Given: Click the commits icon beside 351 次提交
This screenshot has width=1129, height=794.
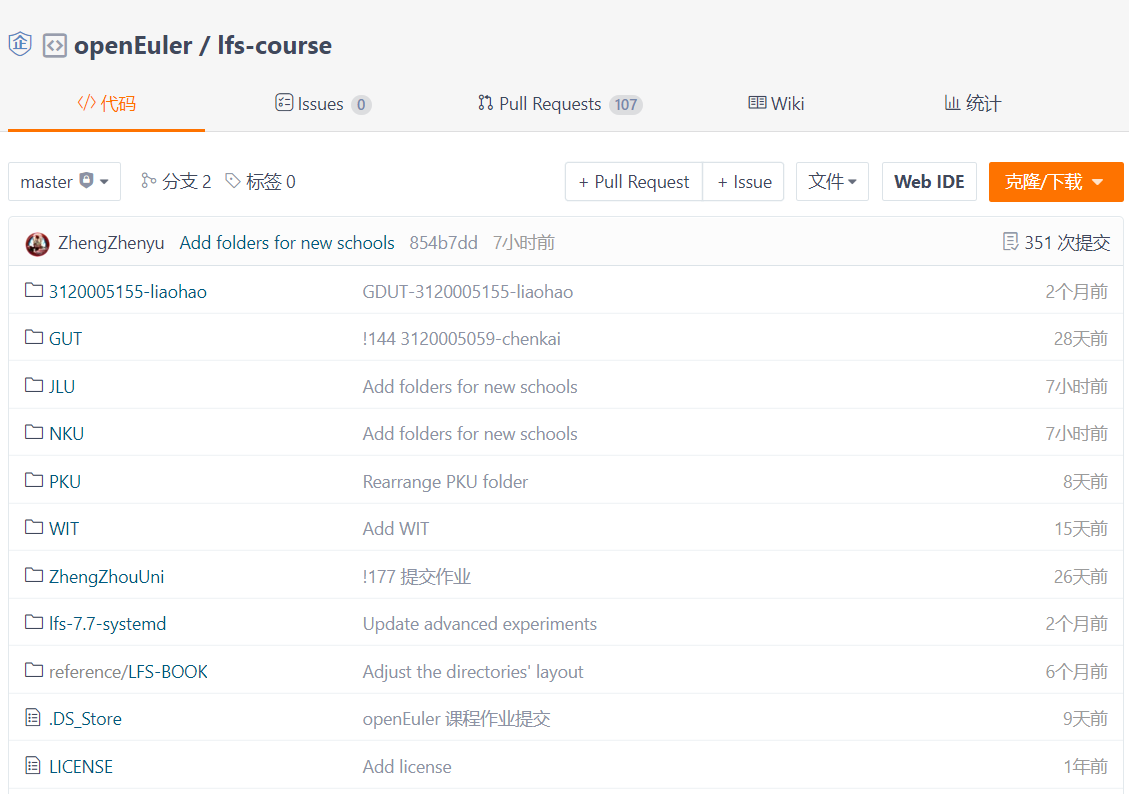Looking at the screenshot, I should tap(1010, 242).
